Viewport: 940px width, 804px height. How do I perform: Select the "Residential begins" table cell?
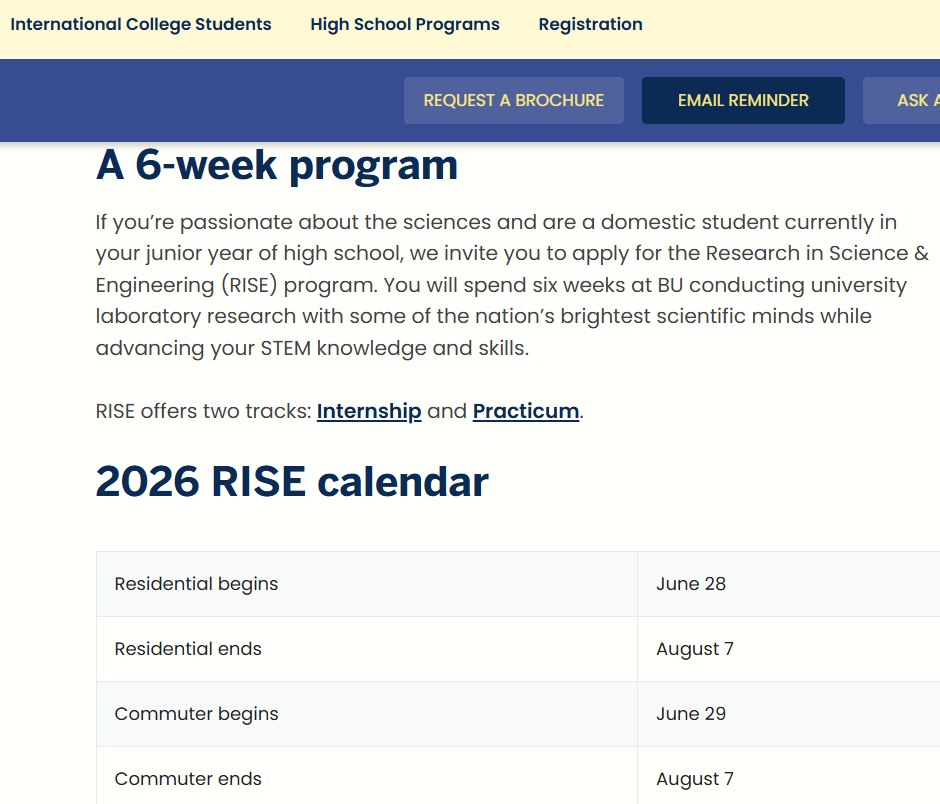pos(196,584)
